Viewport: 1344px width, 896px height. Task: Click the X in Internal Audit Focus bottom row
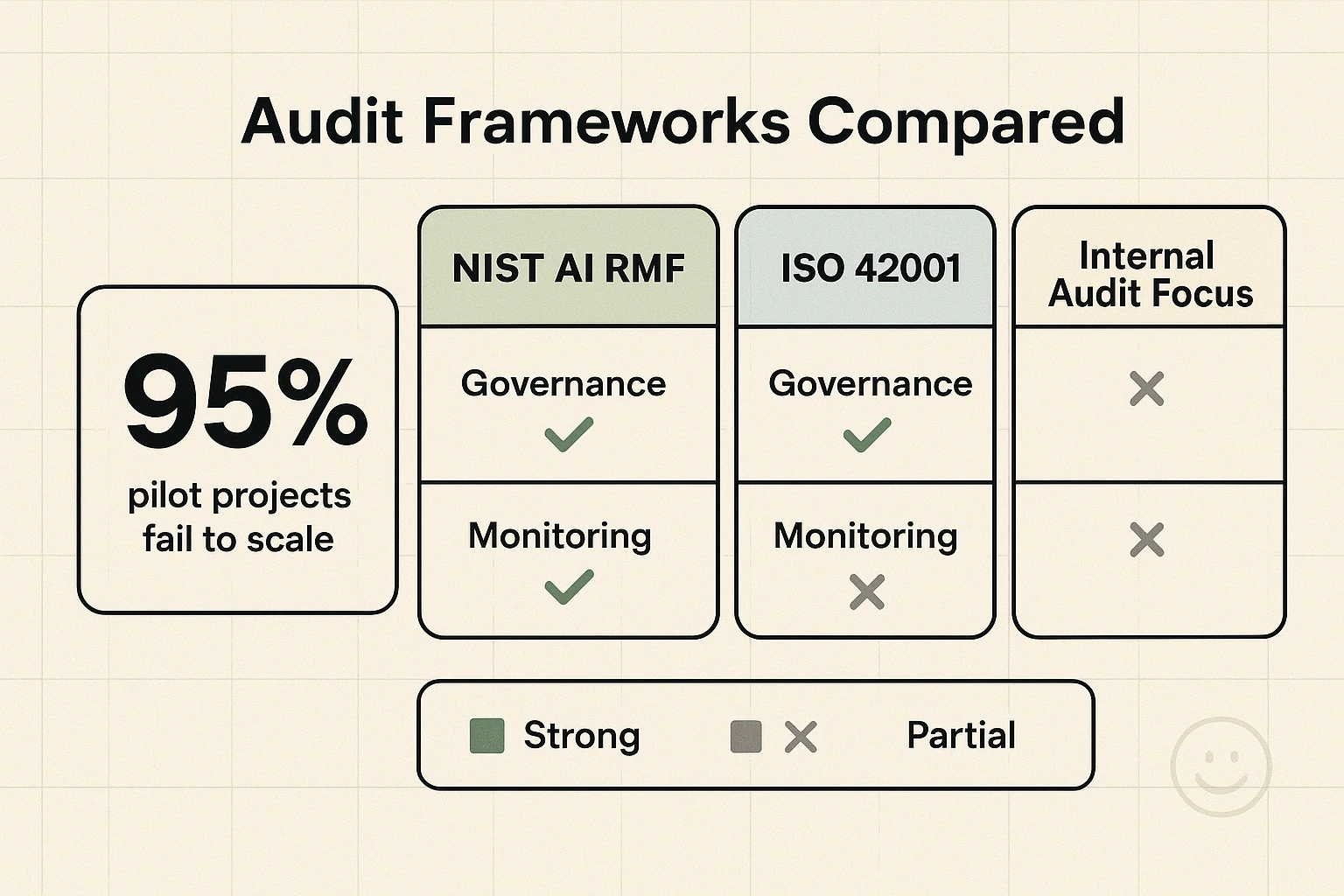(x=1147, y=540)
